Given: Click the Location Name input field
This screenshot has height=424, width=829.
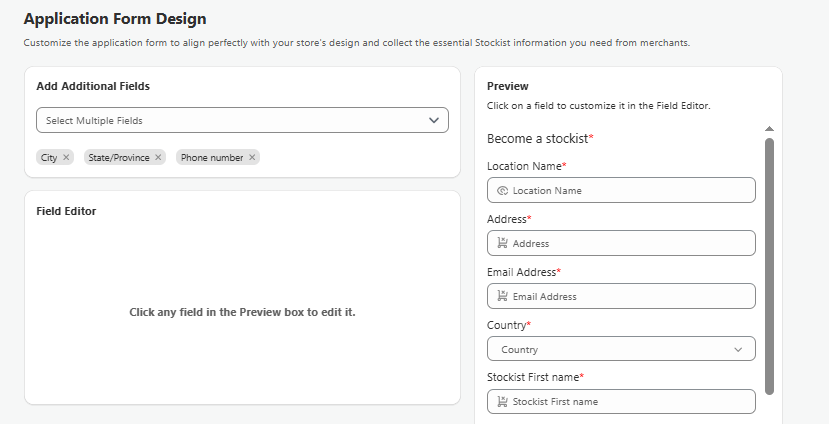Looking at the screenshot, I should pos(630,190).
